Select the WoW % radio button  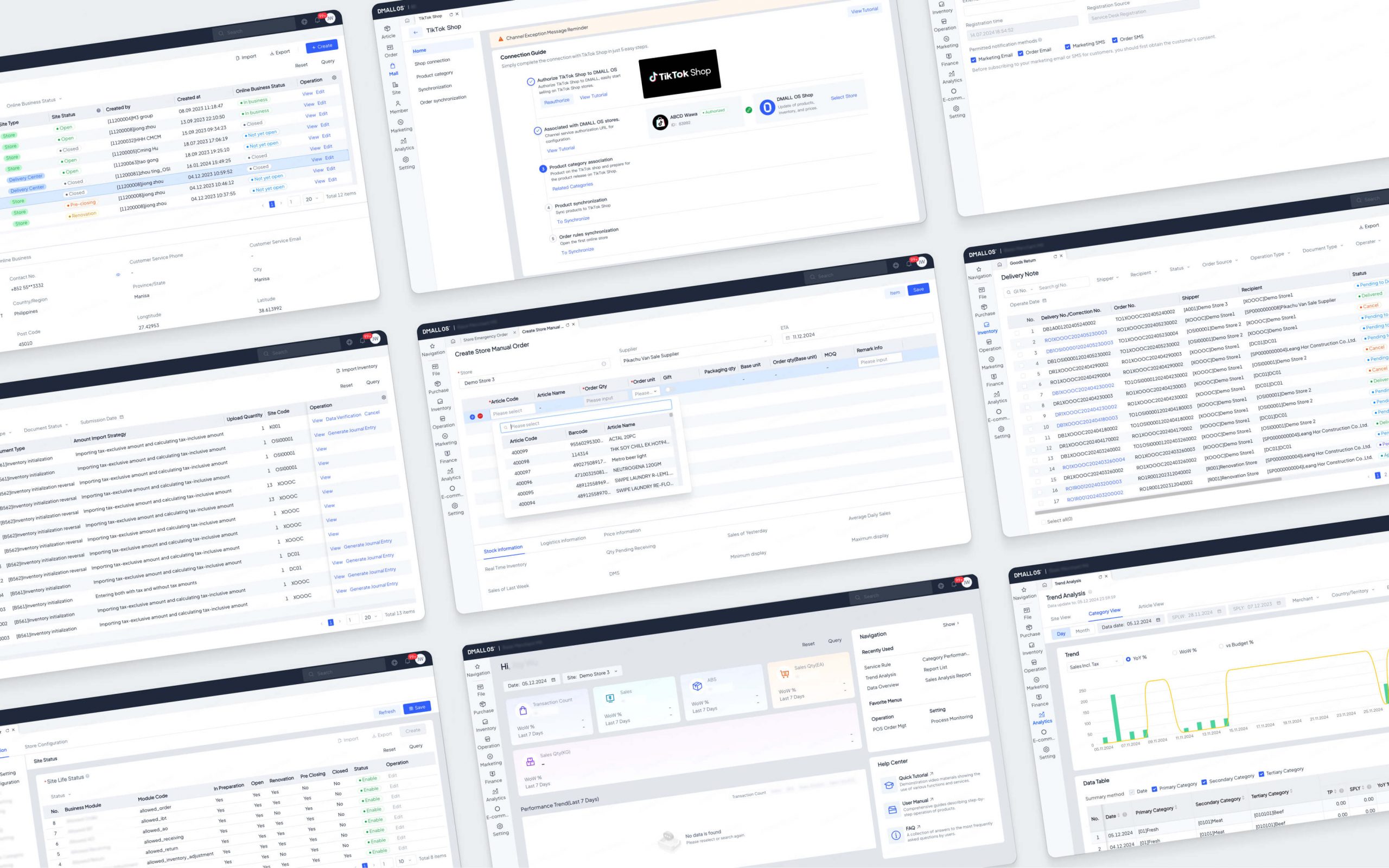click(x=1175, y=652)
